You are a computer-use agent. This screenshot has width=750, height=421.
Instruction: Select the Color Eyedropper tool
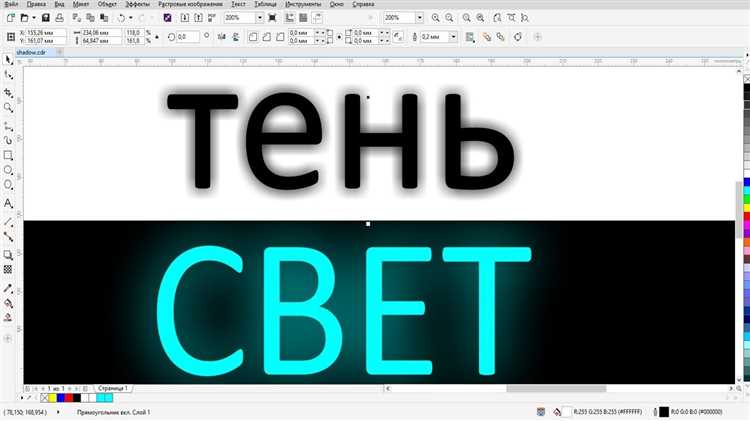pos(8,288)
